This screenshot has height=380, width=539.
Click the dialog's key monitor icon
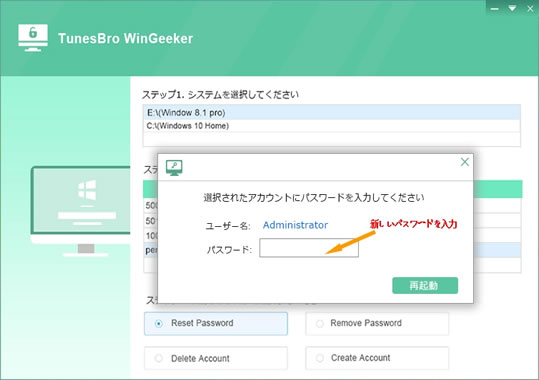[x=174, y=167]
